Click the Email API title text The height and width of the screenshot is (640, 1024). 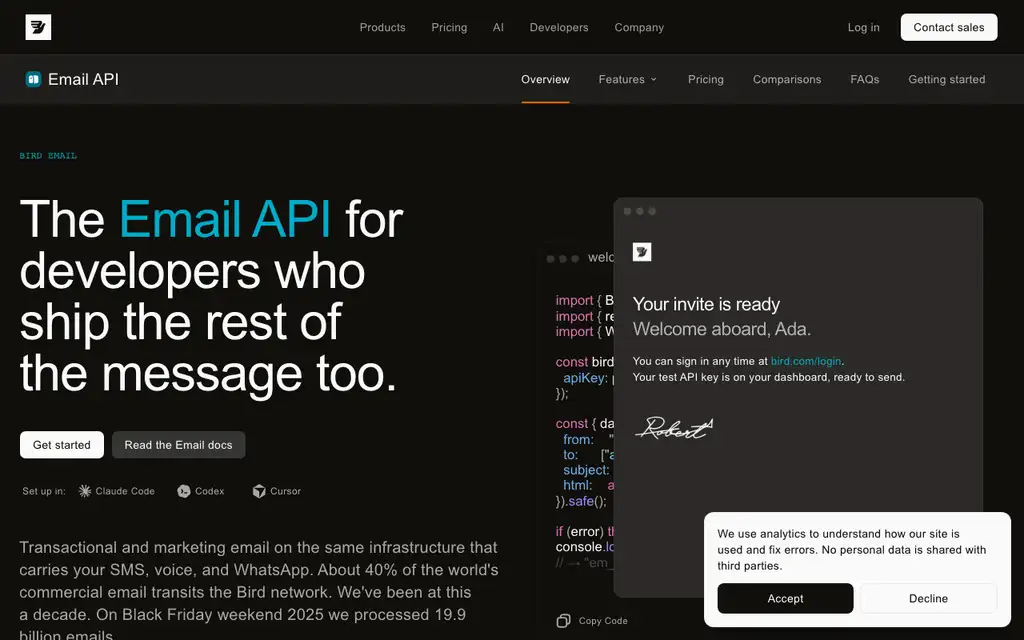(x=83, y=79)
